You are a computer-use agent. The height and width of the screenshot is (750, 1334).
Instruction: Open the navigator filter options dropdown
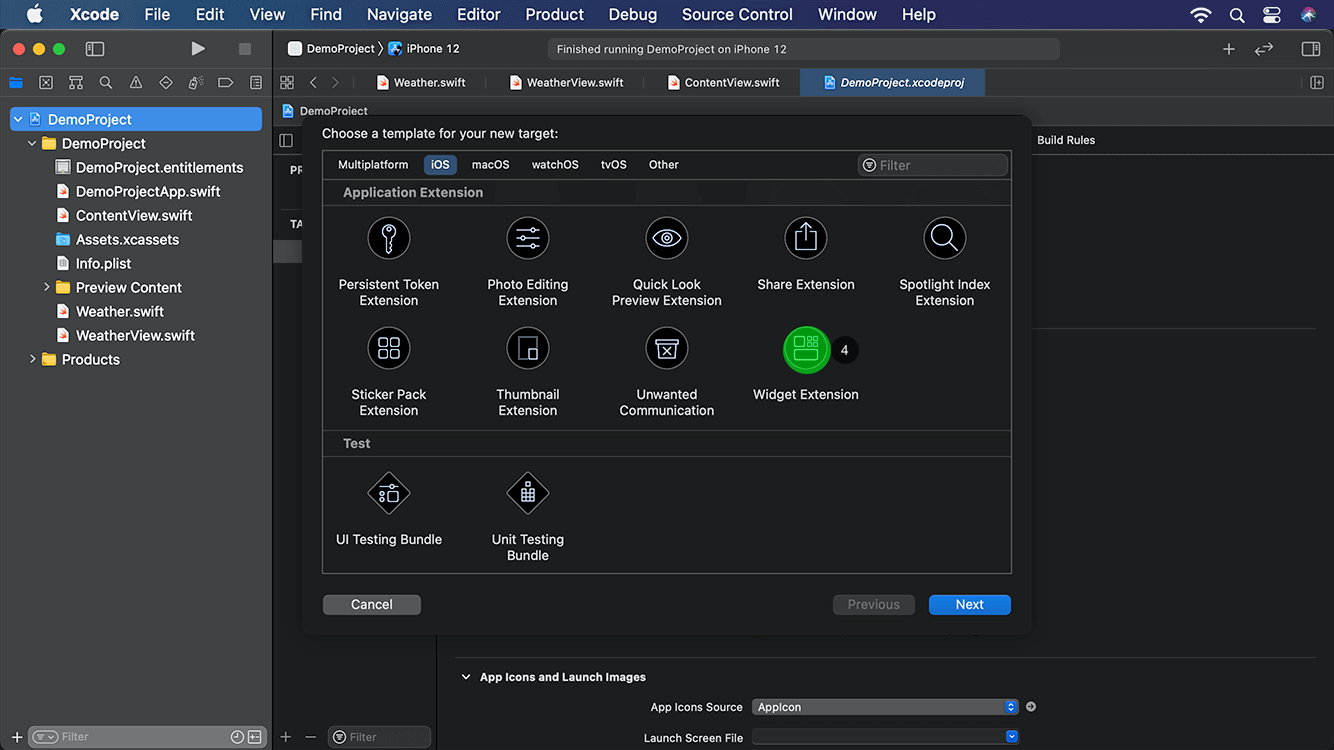(x=45, y=737)
